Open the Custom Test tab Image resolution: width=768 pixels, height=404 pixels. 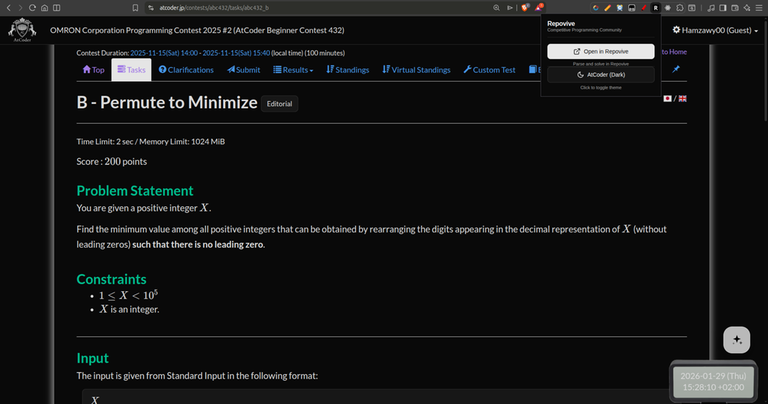tap(489, 70)
